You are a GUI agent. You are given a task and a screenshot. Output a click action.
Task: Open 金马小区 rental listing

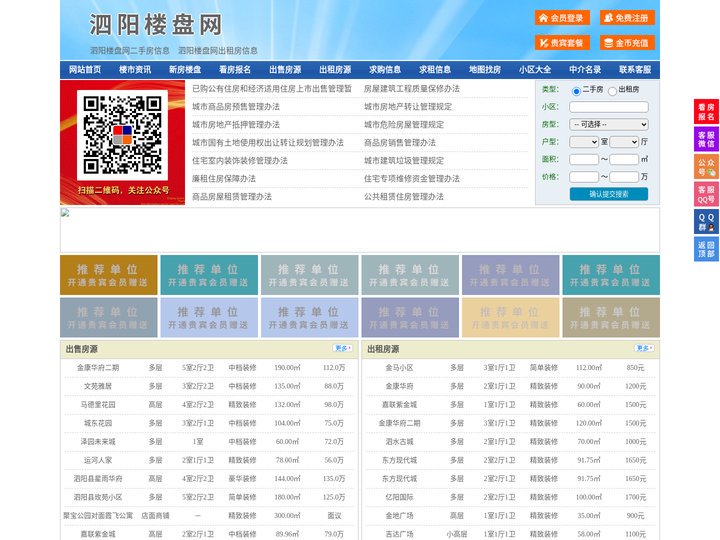click(x=399, y=368)
